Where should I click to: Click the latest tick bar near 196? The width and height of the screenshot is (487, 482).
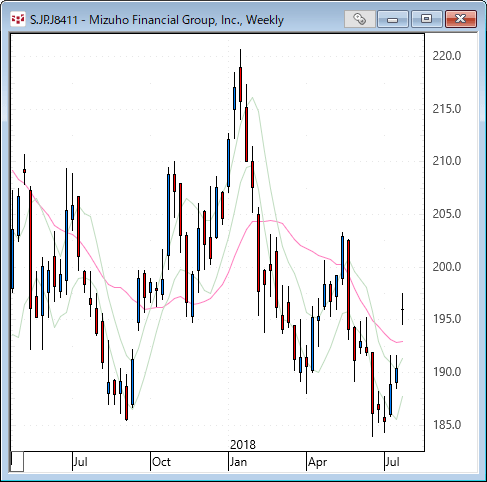403,309
